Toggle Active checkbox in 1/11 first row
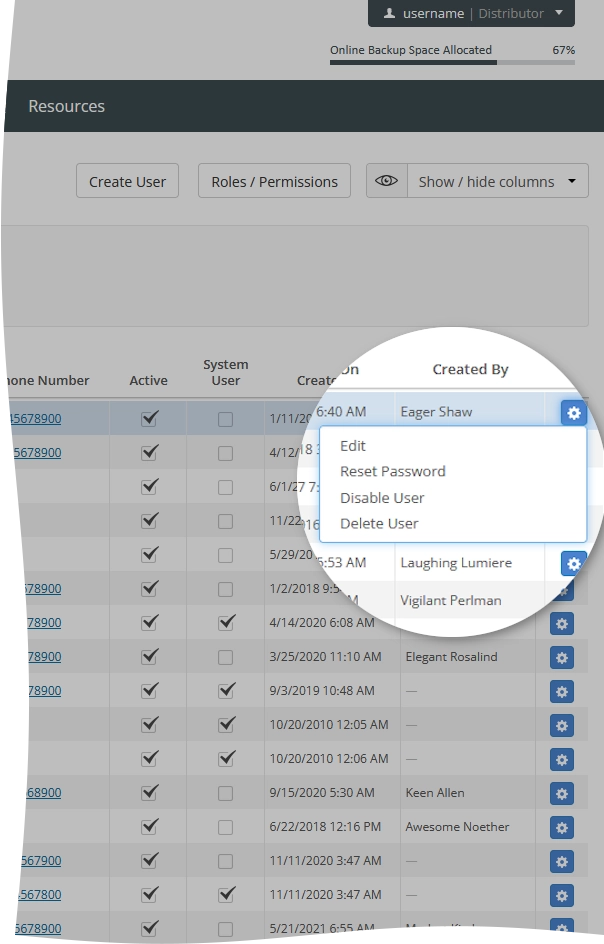Viewport: 604px width, 944px height. click(149, 418)
